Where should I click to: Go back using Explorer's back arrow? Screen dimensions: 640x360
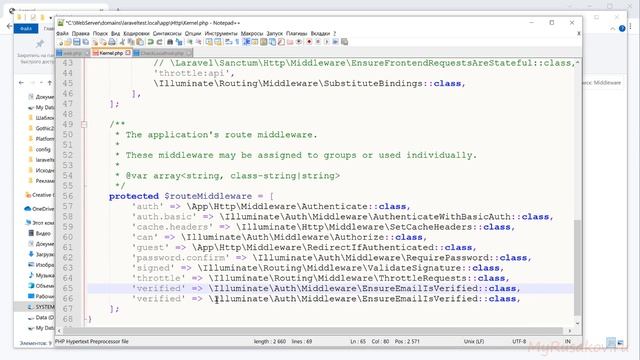[x=21, y=83]
